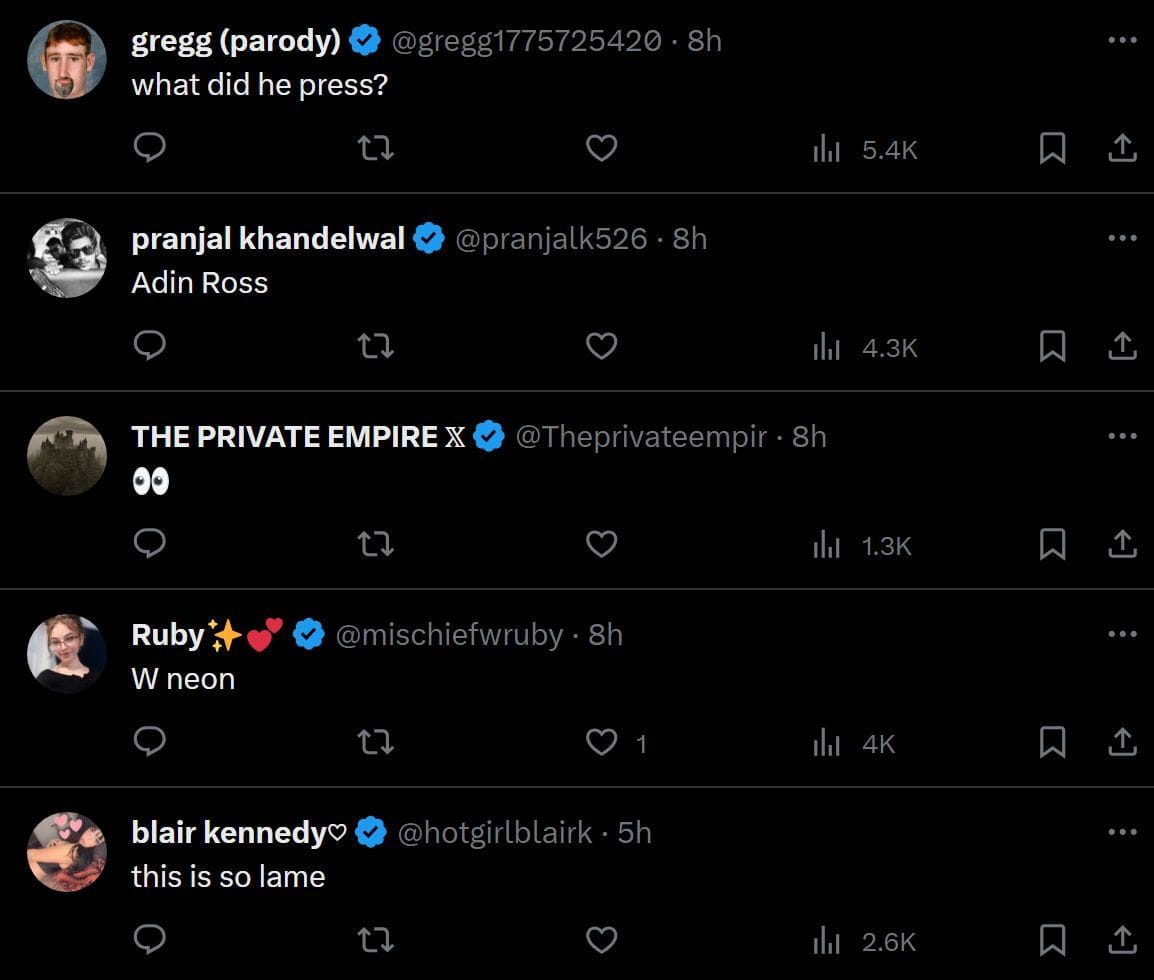Click gregg's profile avatar
The image size is (1154, 980).
point(67,60)
